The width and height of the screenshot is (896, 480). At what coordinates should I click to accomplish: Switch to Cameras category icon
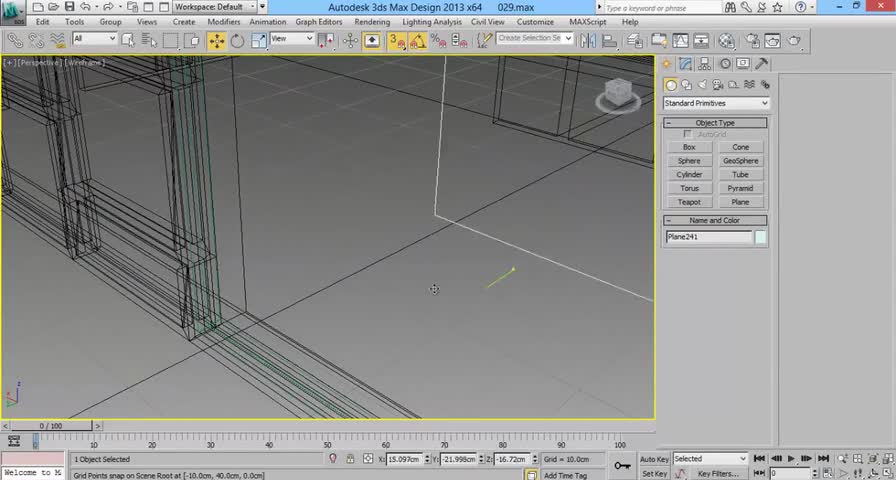[717, 85]
